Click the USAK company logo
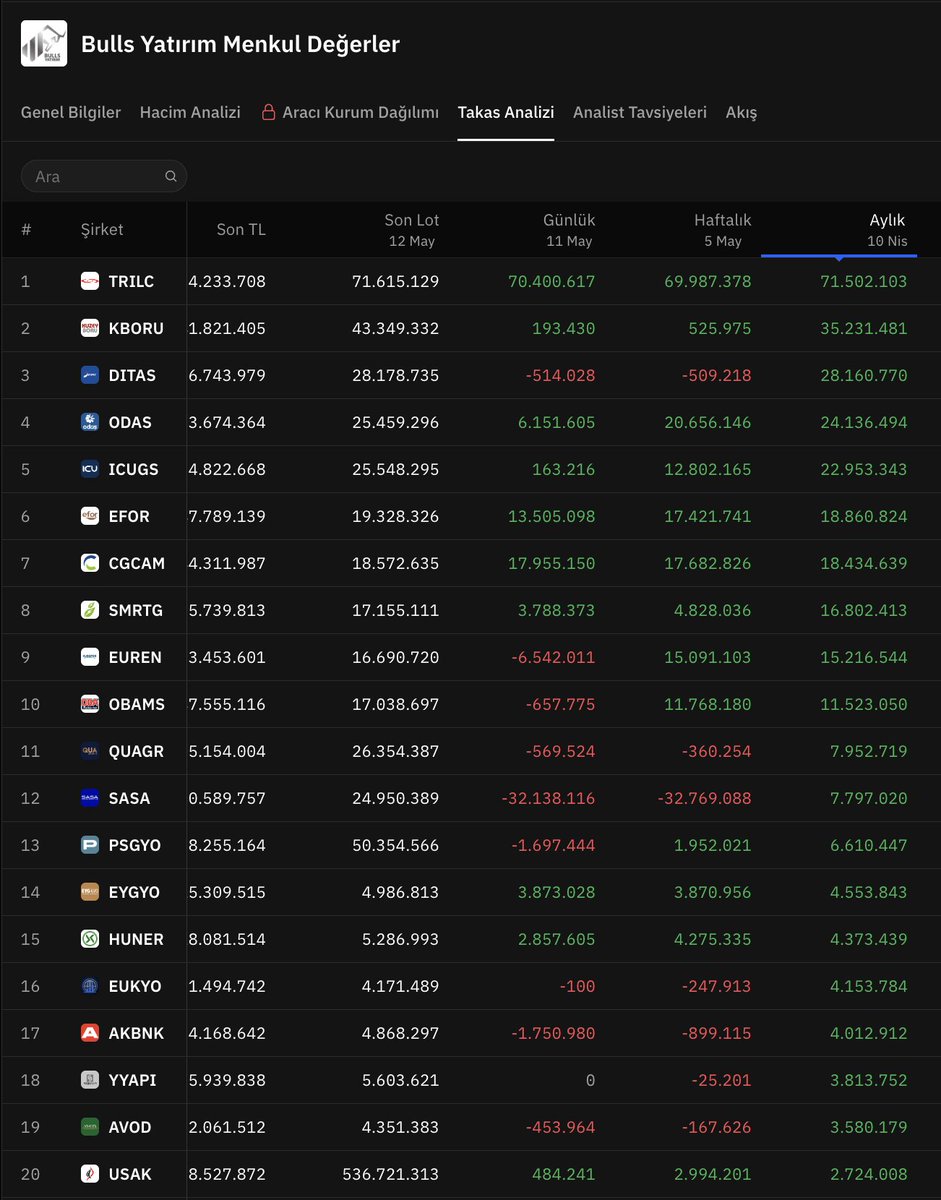This screenshot has height=1200, width=941. 90,1174
